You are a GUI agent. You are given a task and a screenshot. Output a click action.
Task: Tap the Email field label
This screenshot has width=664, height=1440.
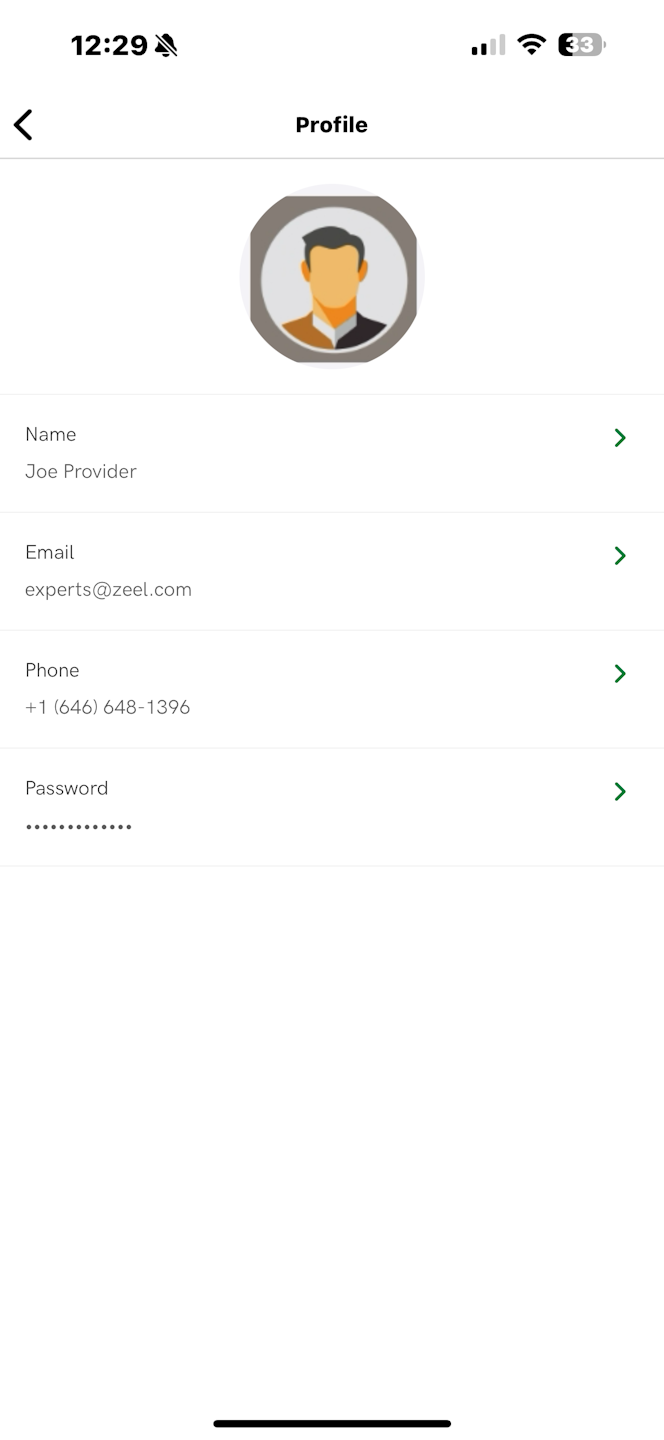pyautogui.click(x=50, y=552)
